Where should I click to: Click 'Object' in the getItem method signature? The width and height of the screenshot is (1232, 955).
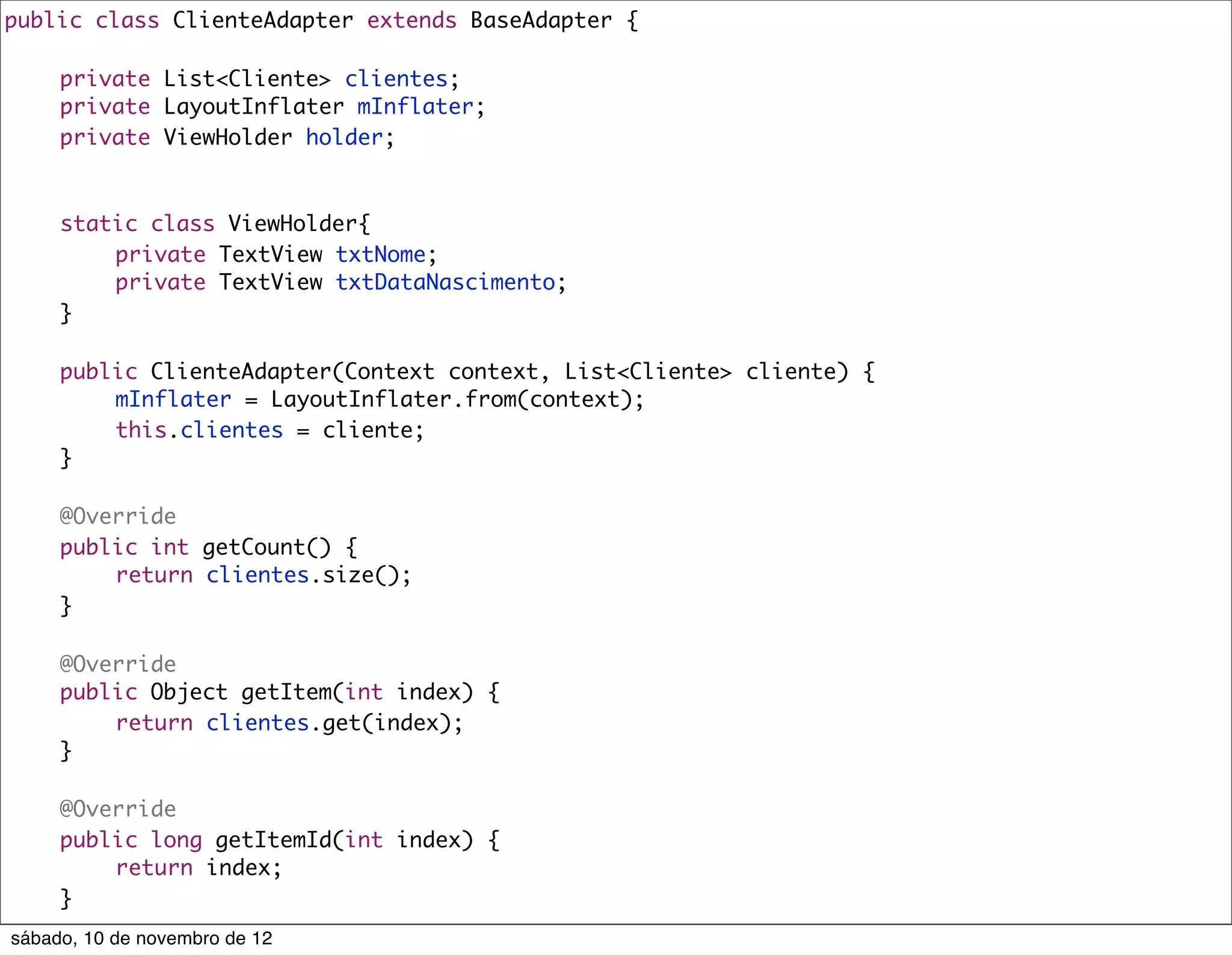(x=189, y=692)
